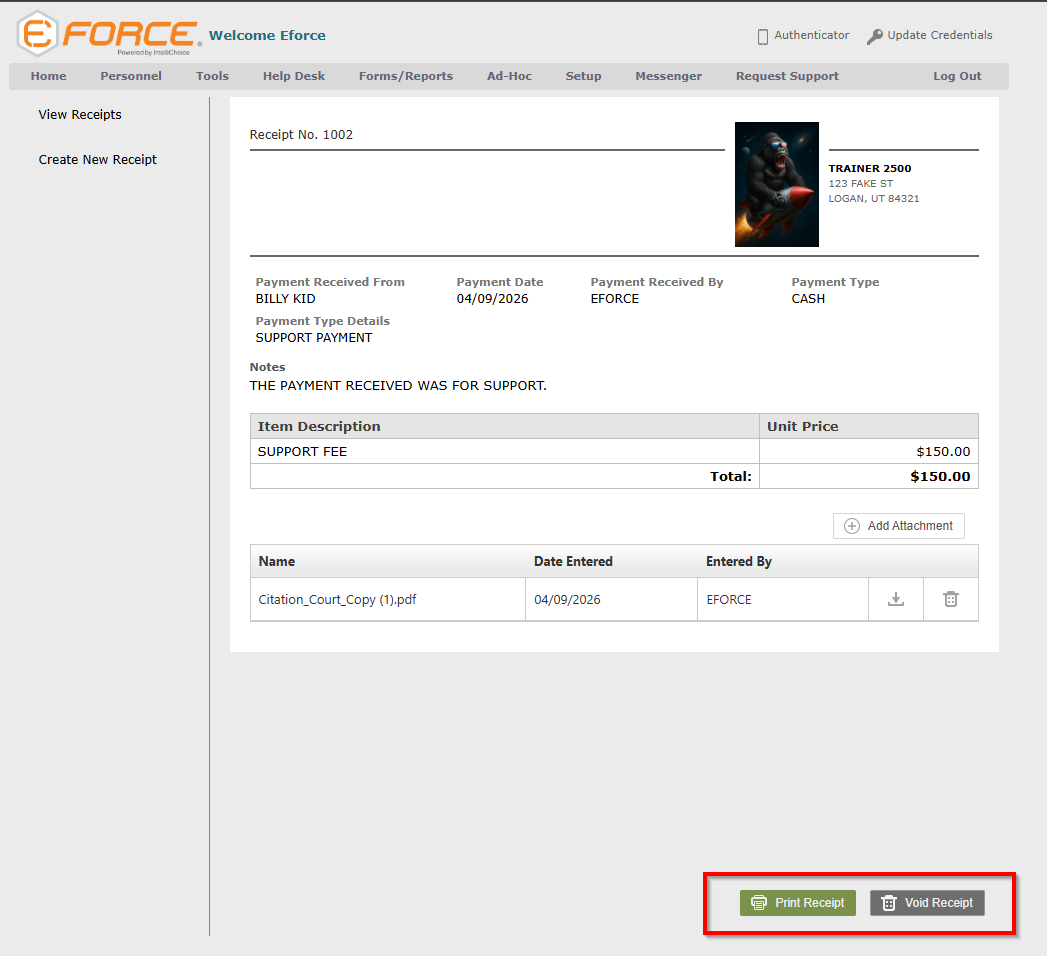Open the Messenger menu
Image resolution: width=1047 pixels, height=956 pixels.
click(668, 76)
